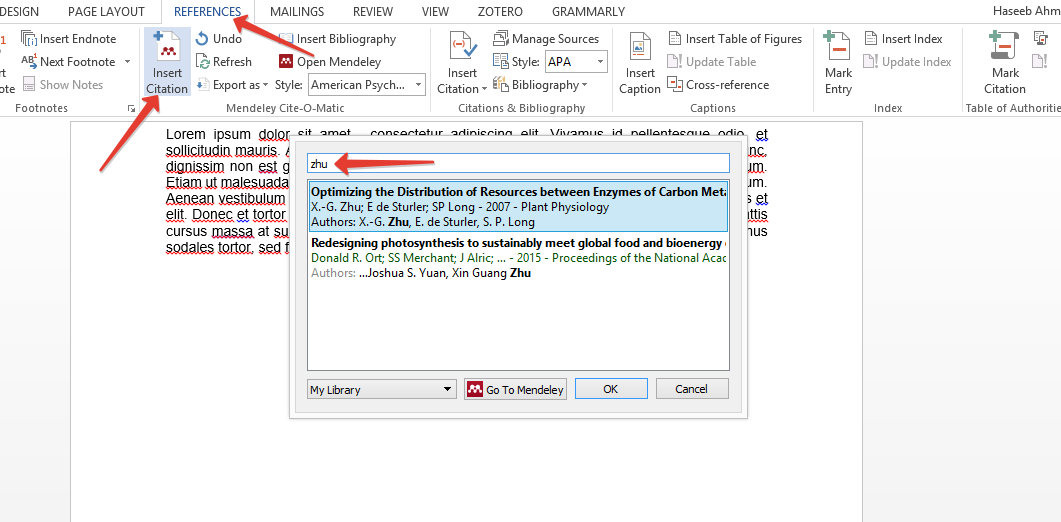Open Mendeley from the ribbon
Image resolution: width=1061 pixels, height=522 pixels.
tap(330, 62)
